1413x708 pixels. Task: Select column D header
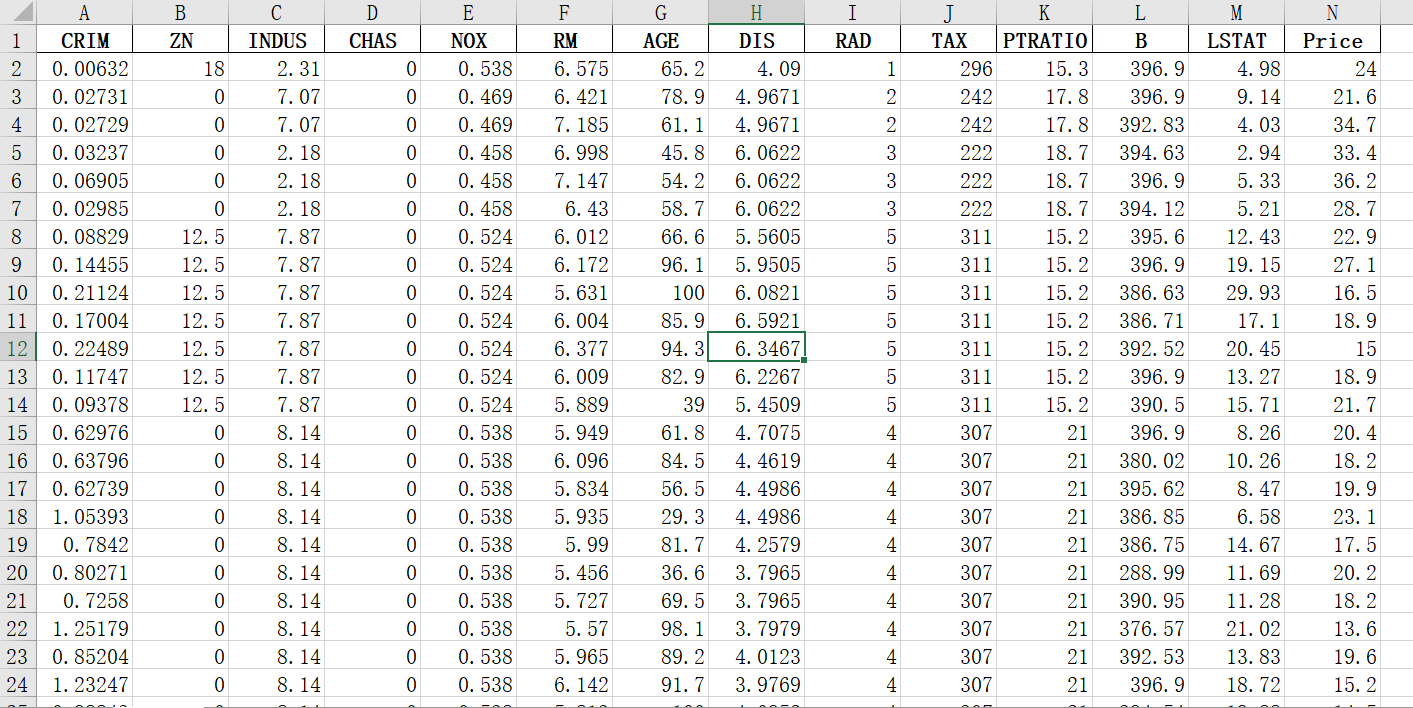click(372, 13)
